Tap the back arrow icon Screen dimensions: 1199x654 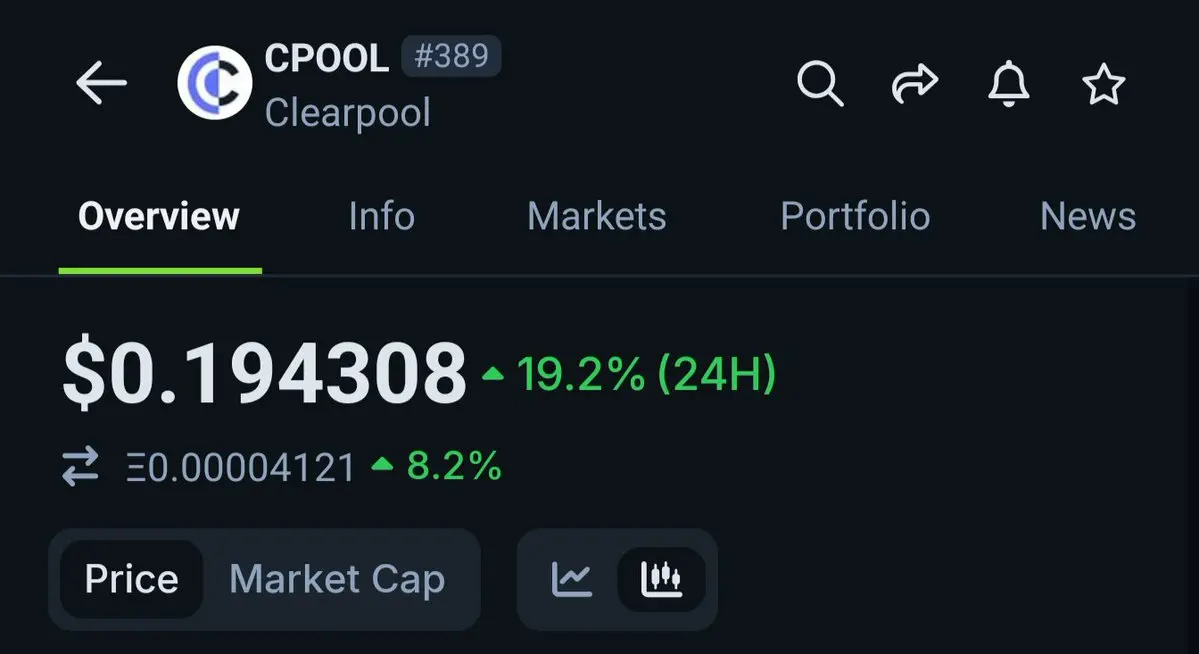101,83
